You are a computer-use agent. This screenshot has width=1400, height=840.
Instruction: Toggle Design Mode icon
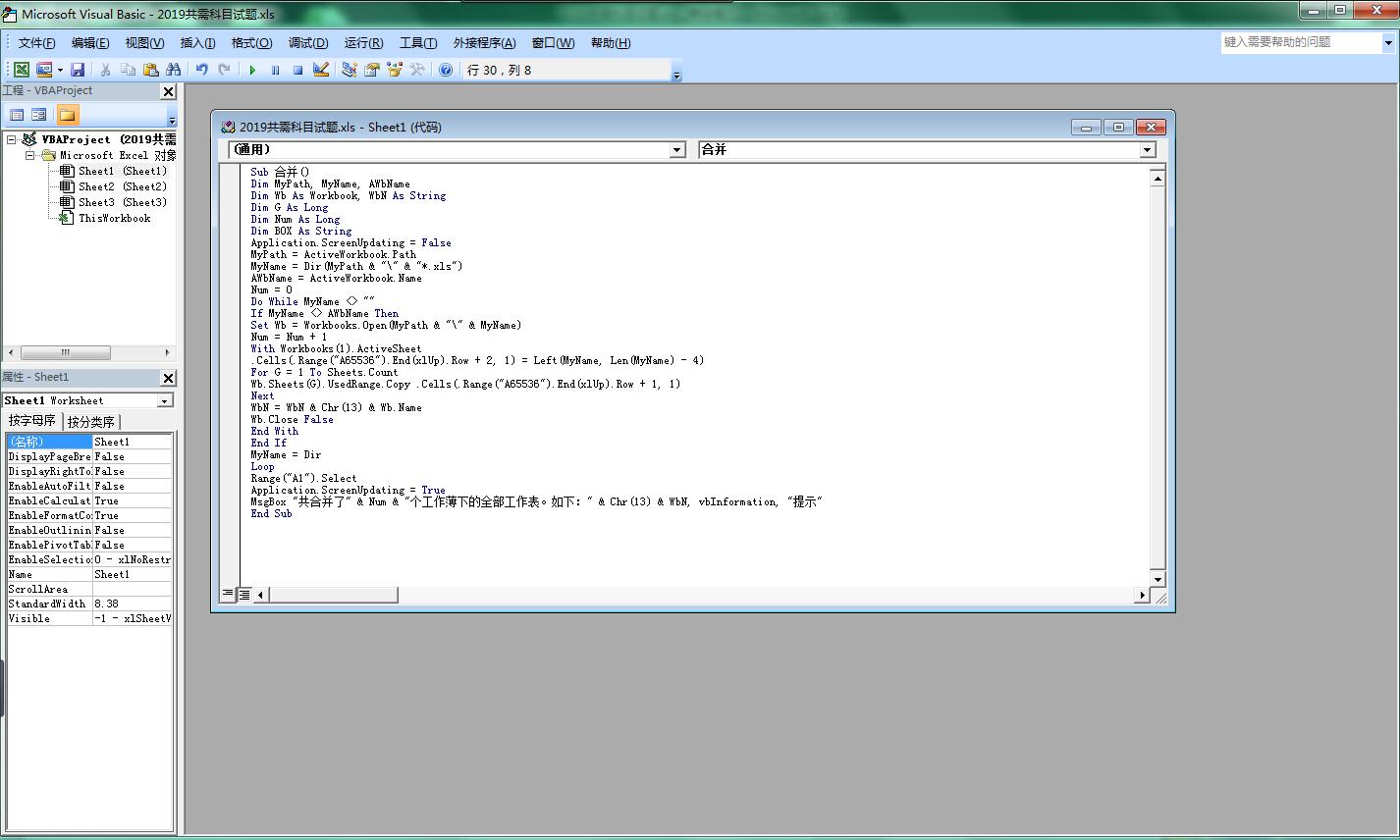320,70
